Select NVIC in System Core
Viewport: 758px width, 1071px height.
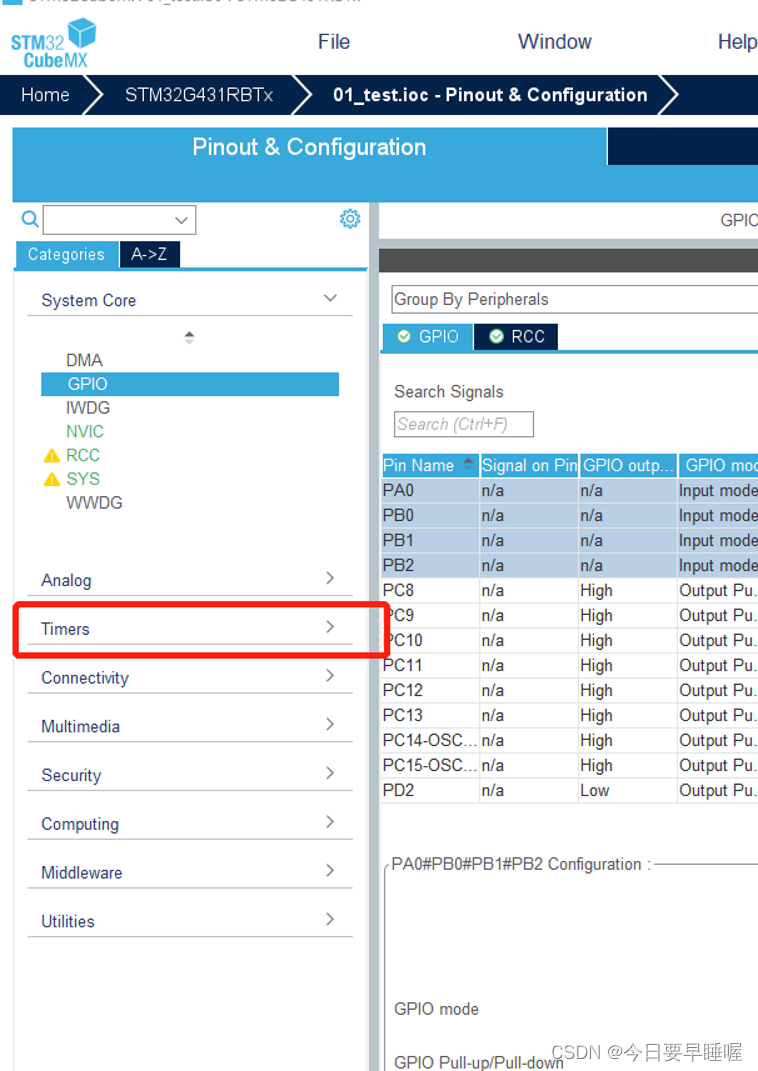tap(85, 432)
